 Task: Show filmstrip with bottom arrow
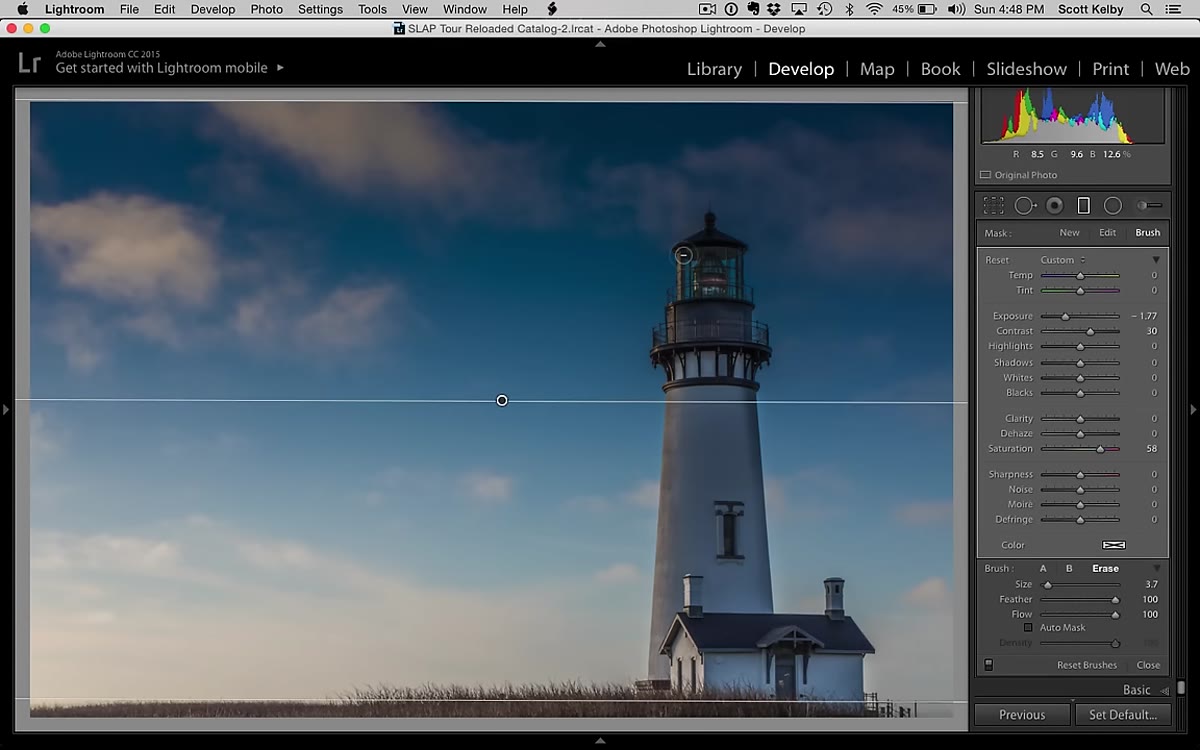(600, 741)
